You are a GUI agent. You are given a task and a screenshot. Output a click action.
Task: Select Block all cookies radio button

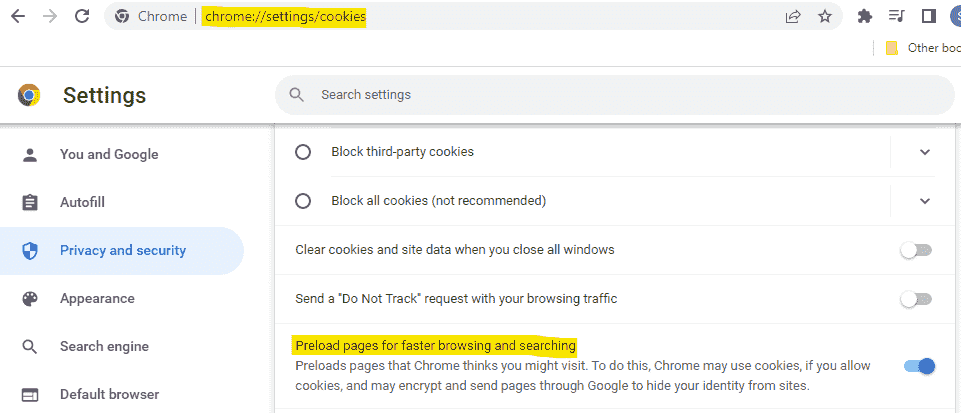304,201
